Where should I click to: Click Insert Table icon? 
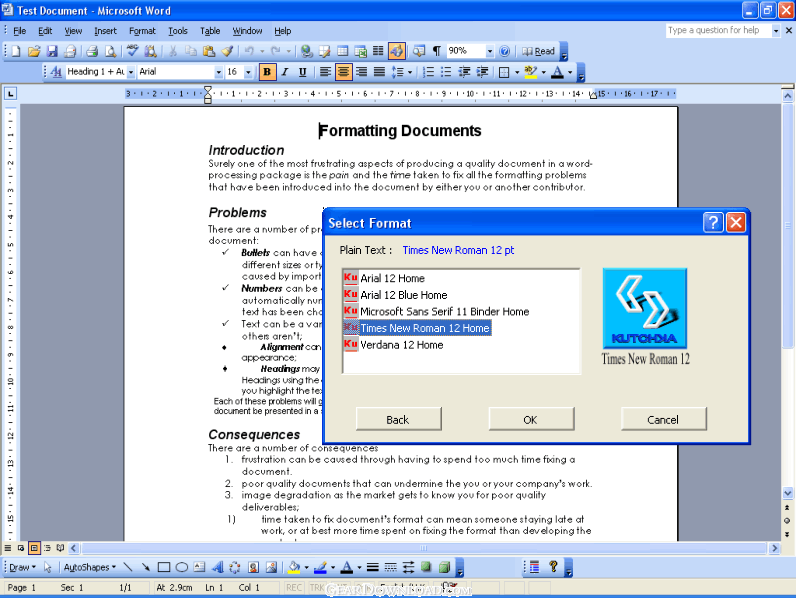[x=343, y=51]
